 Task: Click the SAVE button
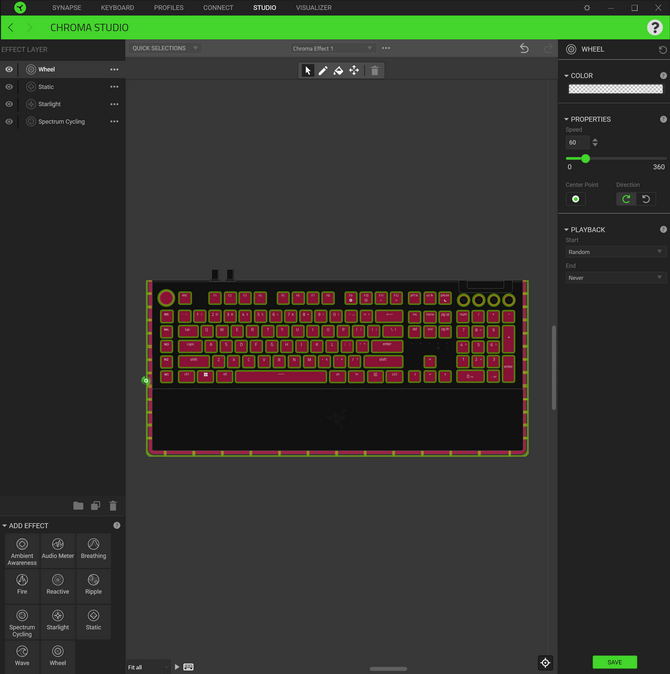(x=615, y=662)
